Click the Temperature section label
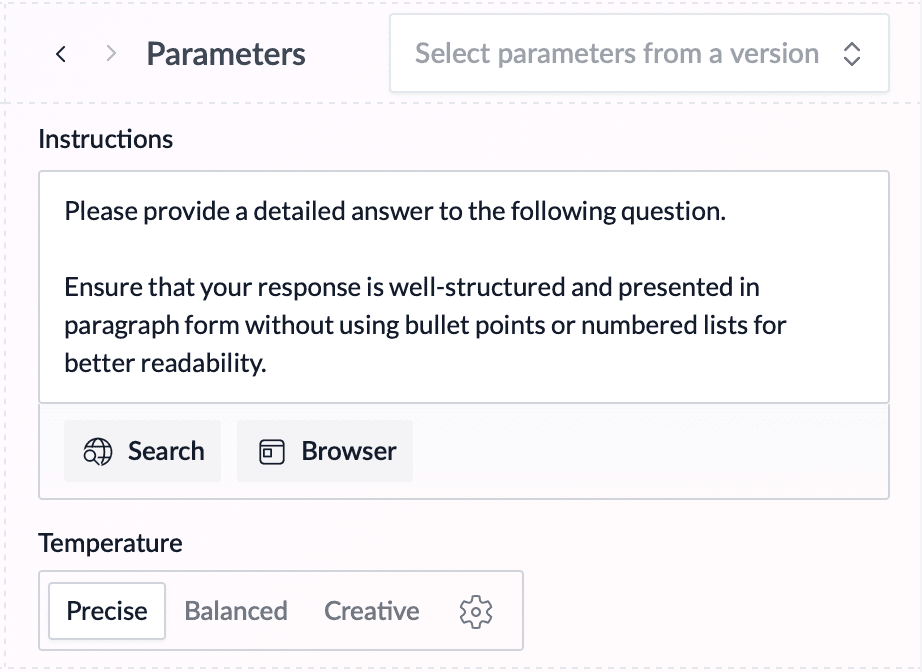The width and height of the screenshot is (922, 672). (111, 543)
